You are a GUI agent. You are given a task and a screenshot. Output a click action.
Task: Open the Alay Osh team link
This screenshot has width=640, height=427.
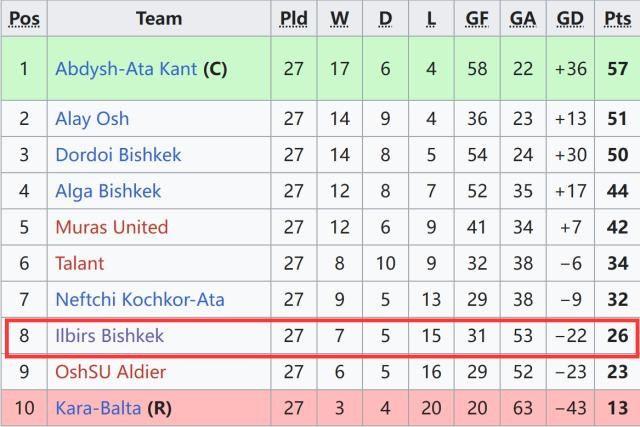[92, 119]
